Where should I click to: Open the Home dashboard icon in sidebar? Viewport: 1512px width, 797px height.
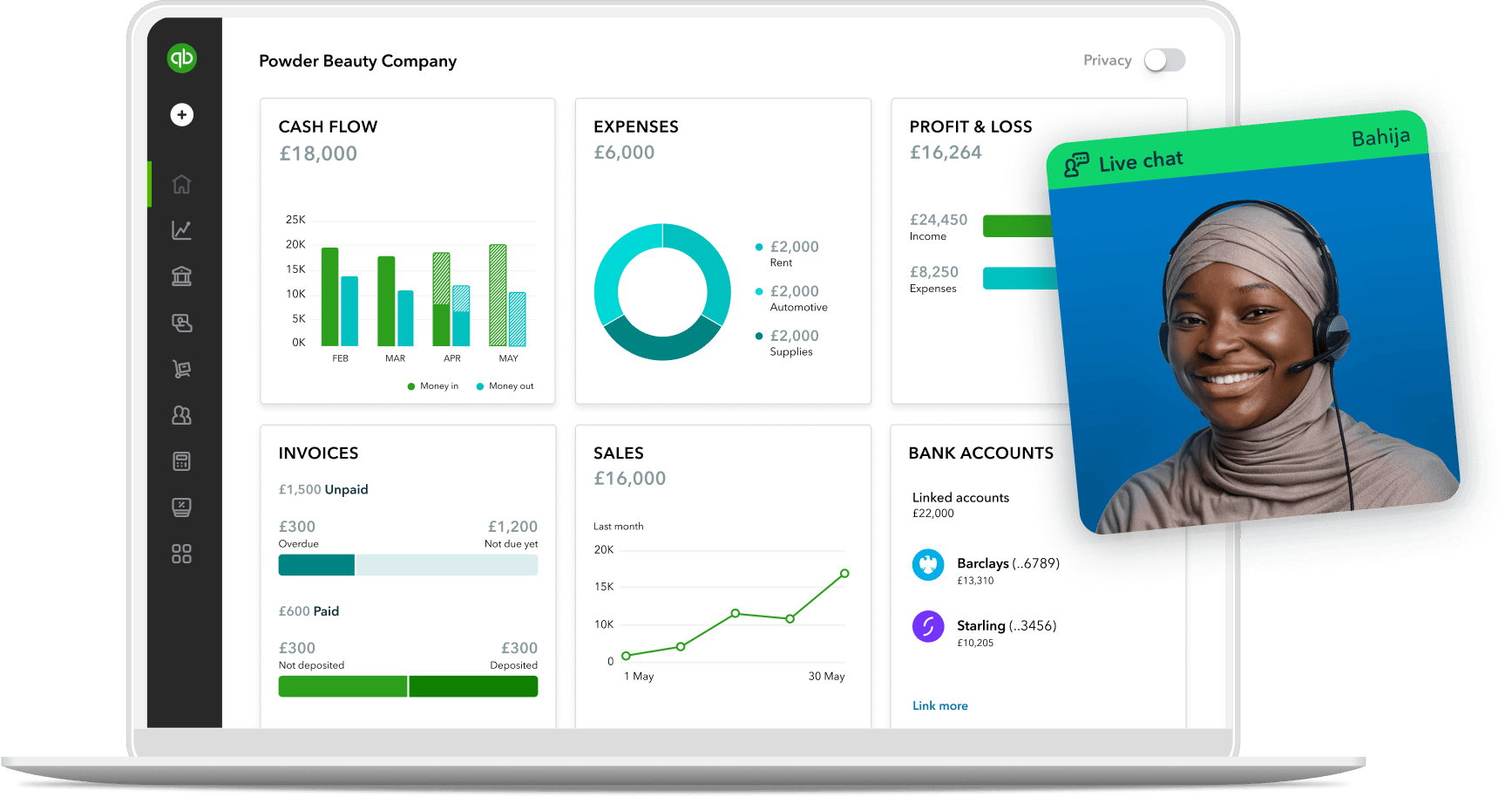coord(181,184)
